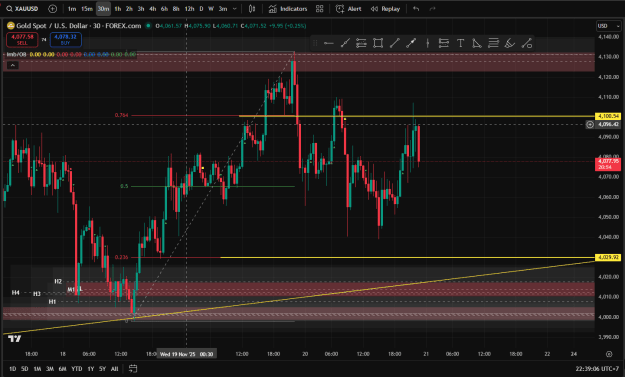
Task: Set date range to YTD
Action: 77,369
